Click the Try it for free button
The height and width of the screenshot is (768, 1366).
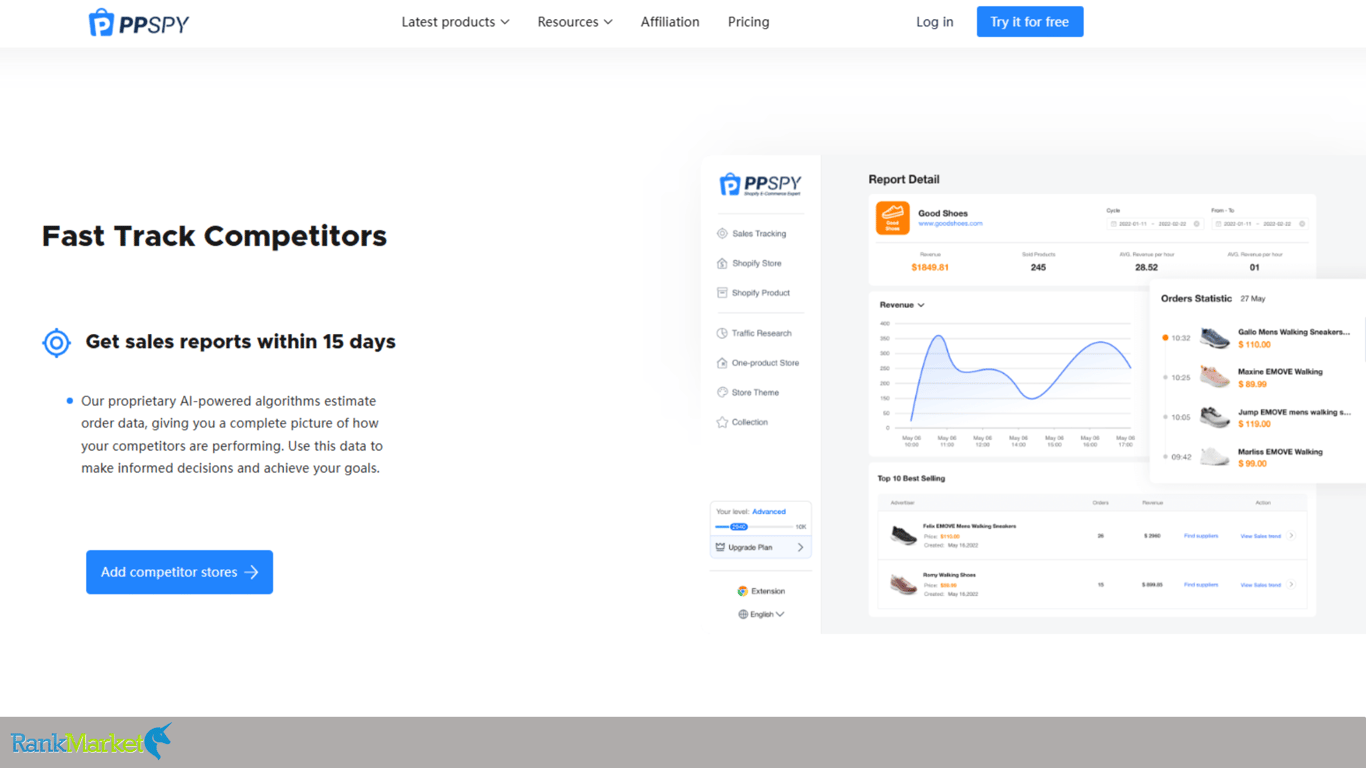coord(1030,22)
